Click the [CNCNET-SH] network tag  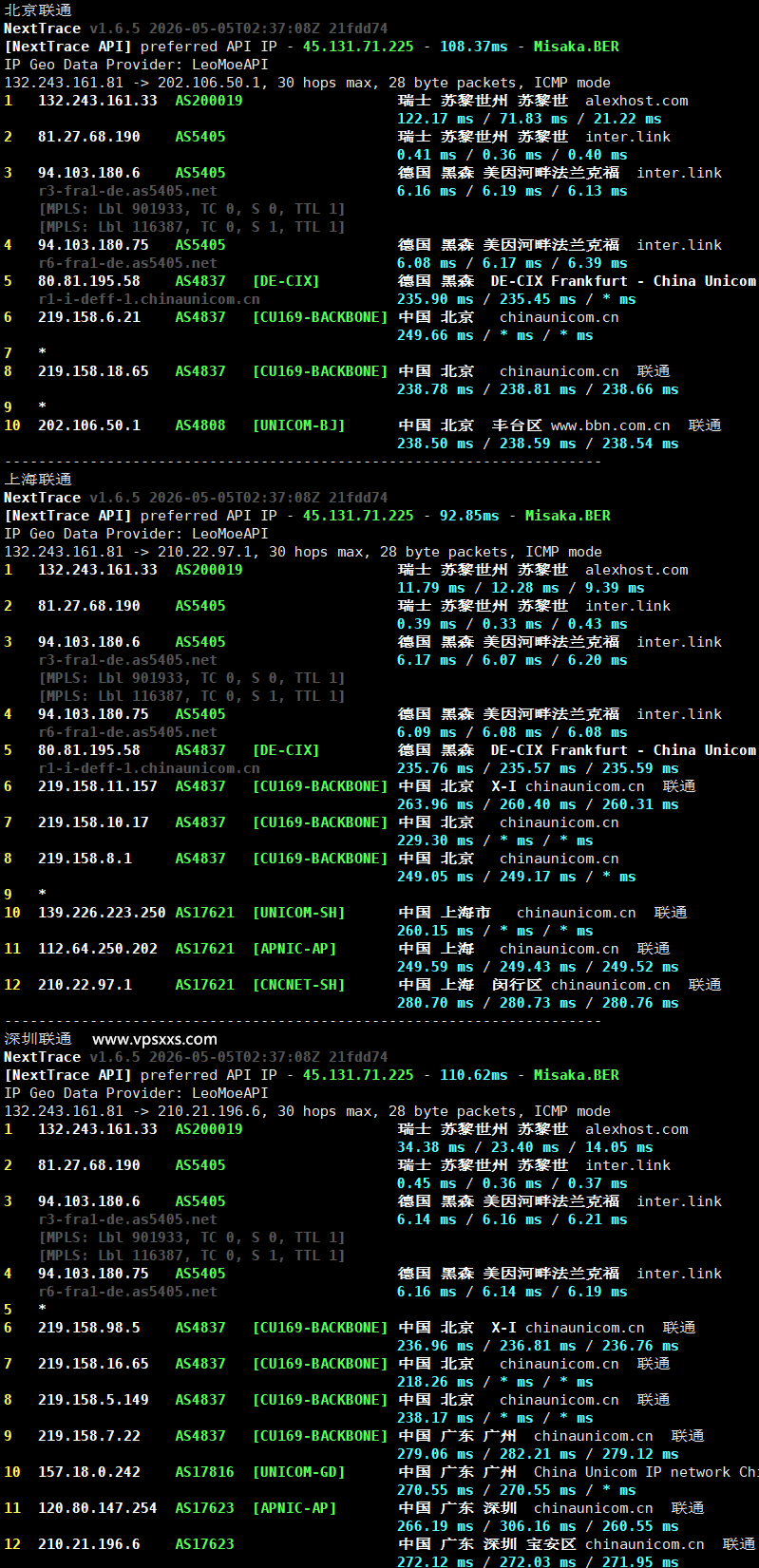point(298,985)
